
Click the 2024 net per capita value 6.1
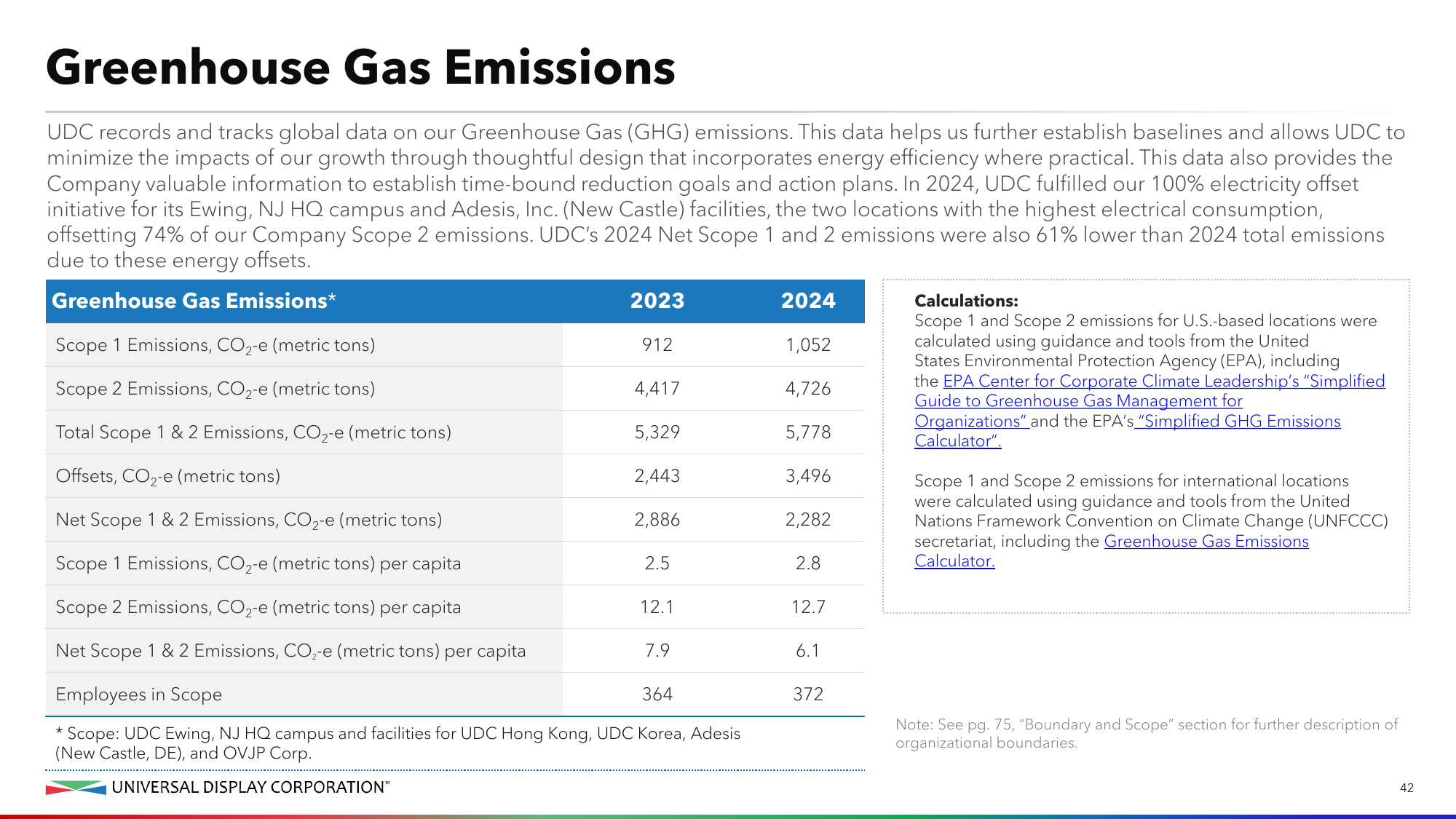pos(808,650)
